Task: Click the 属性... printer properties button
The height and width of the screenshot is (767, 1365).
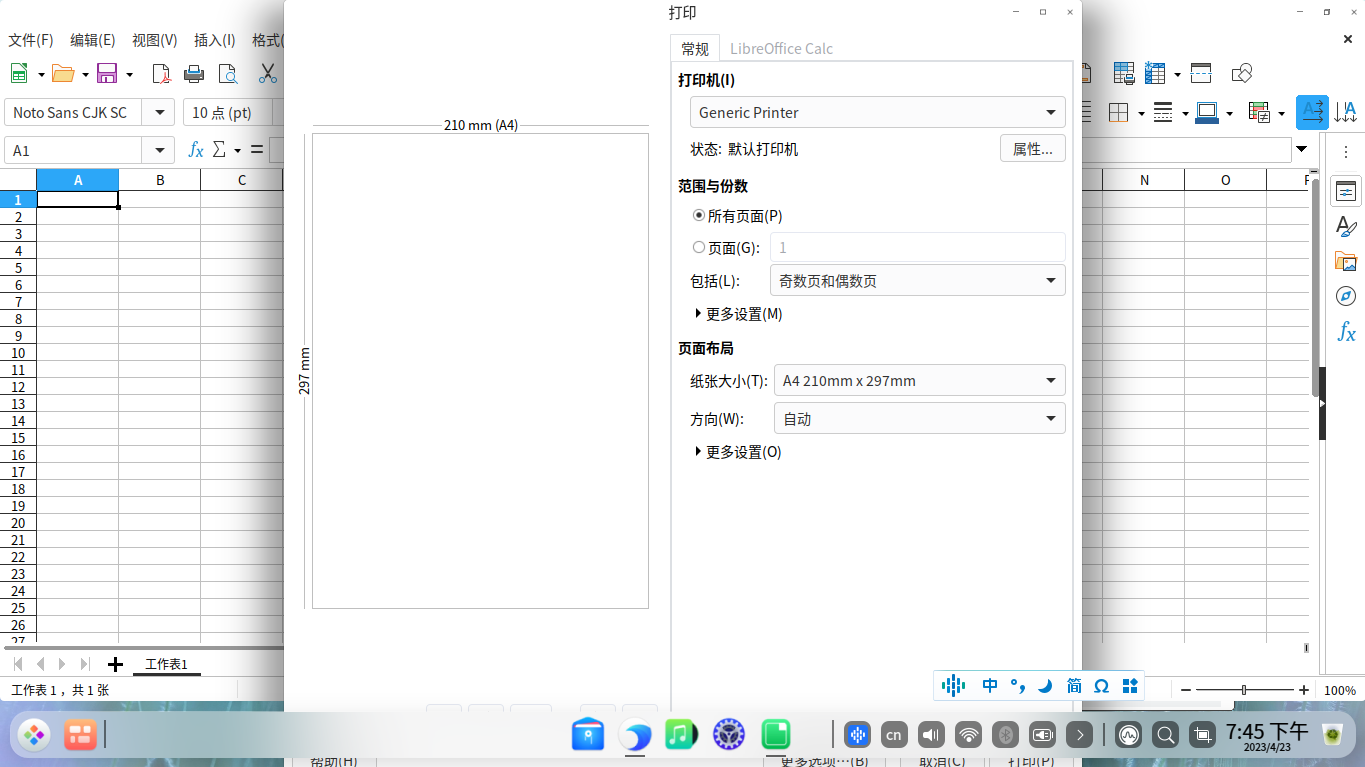Action: [x=1033, y=149]
